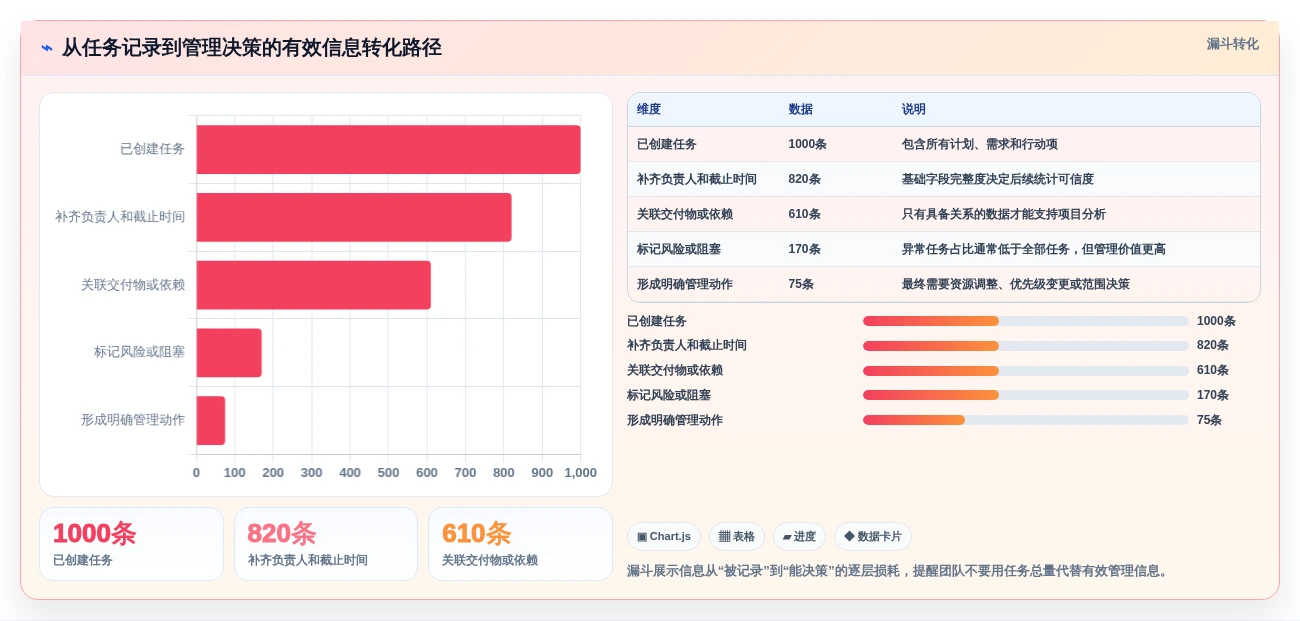Click 标记风险或阻塞 in the table
The height and width of the screenshot is (621, 1300).
pos(679,249)
